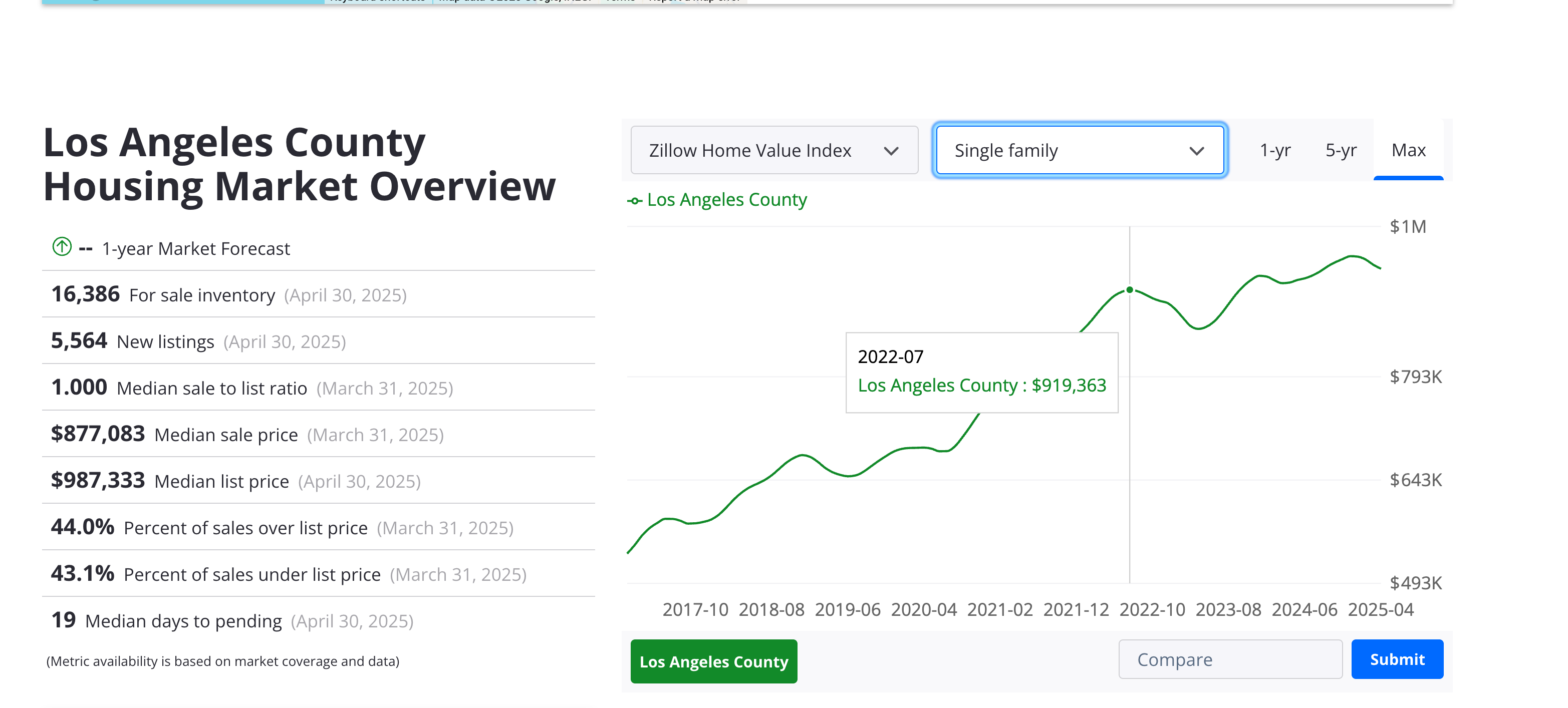Click the green Los Angeles County button
Image resolution: width=1568 pixels, height=708 pixels.
(713, 661)
